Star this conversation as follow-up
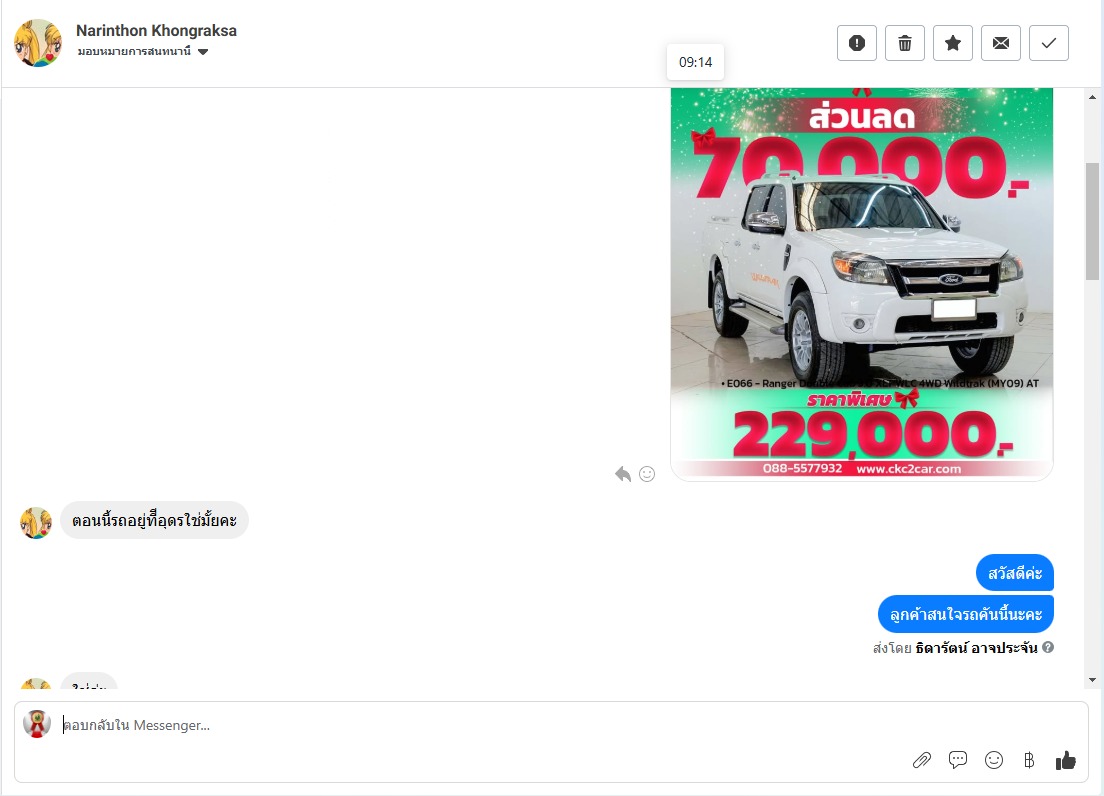 pos(953,43)
